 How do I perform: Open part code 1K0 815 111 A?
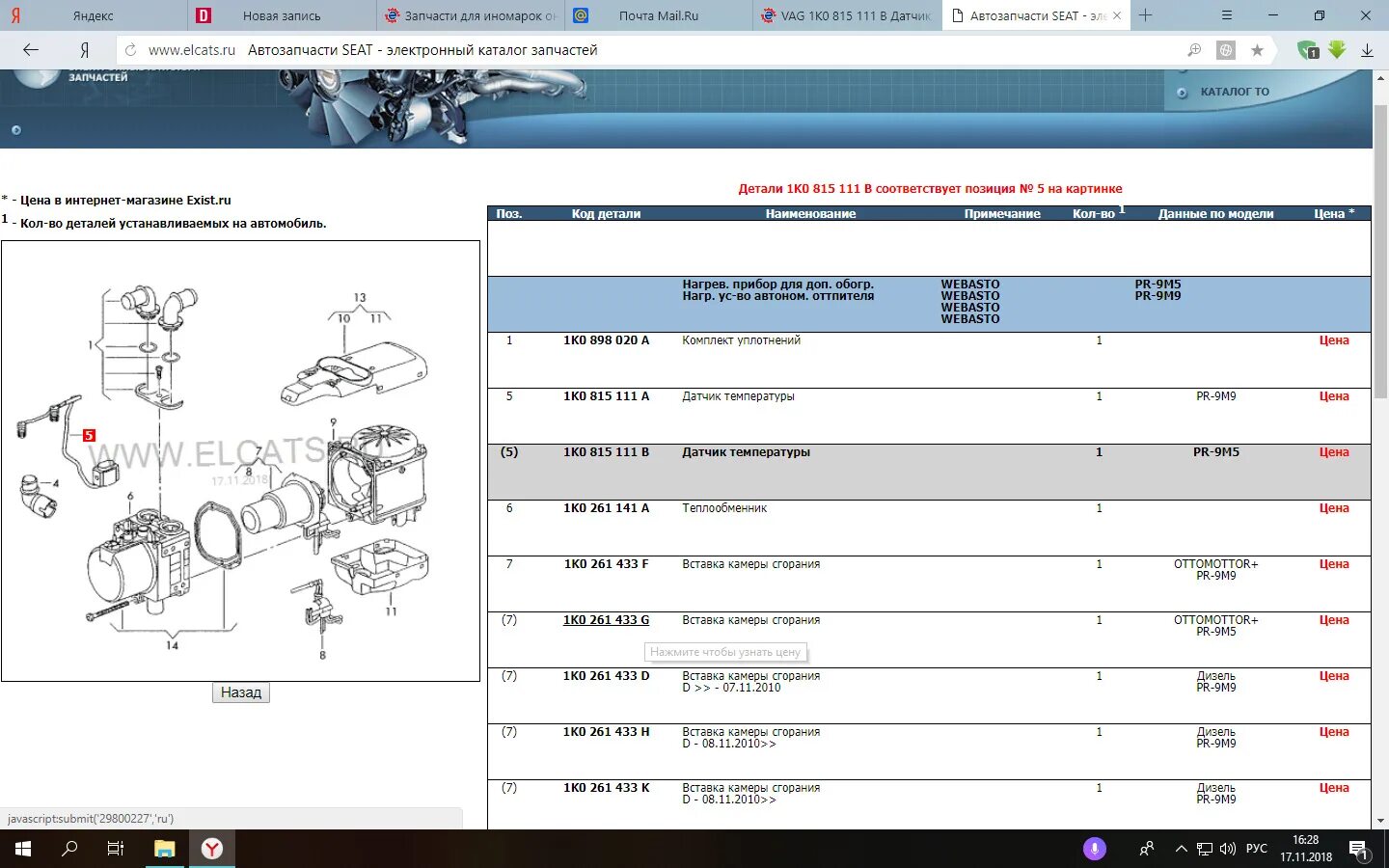click(606, 396)
